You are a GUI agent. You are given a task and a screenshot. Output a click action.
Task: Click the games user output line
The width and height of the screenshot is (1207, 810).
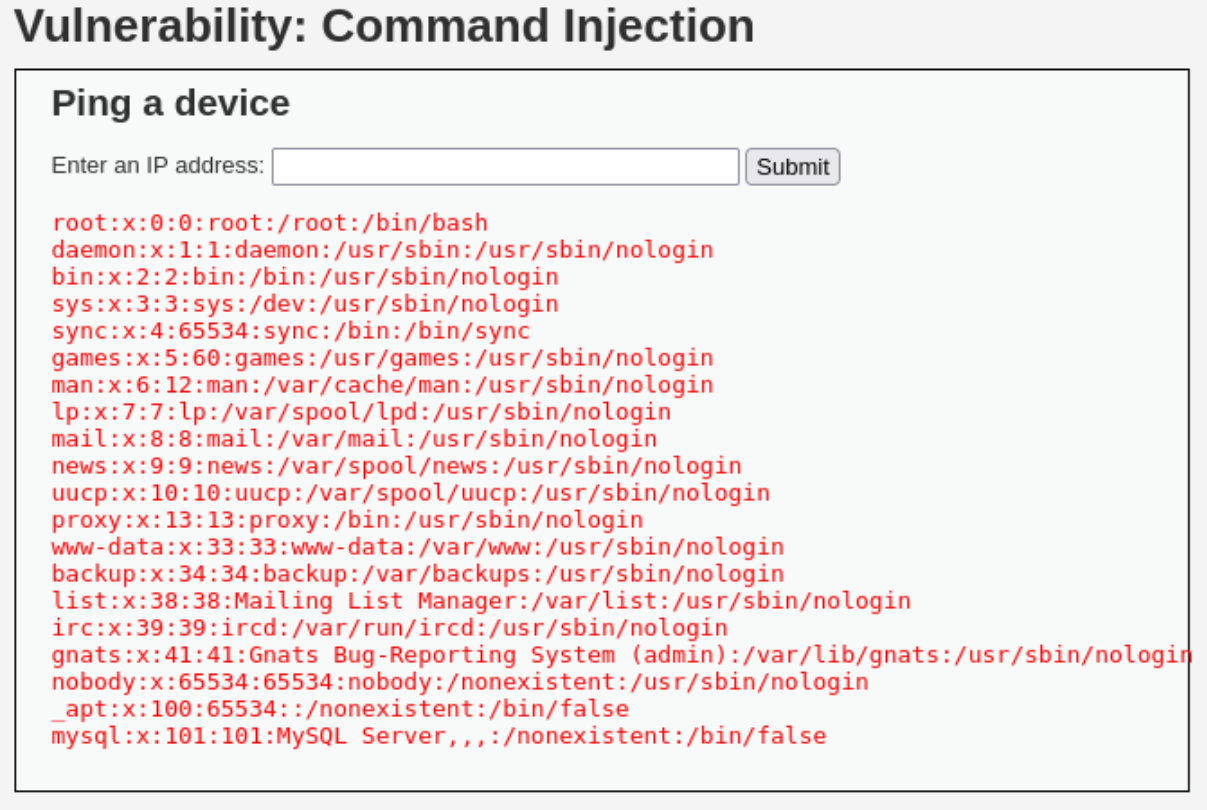(383, 358)
